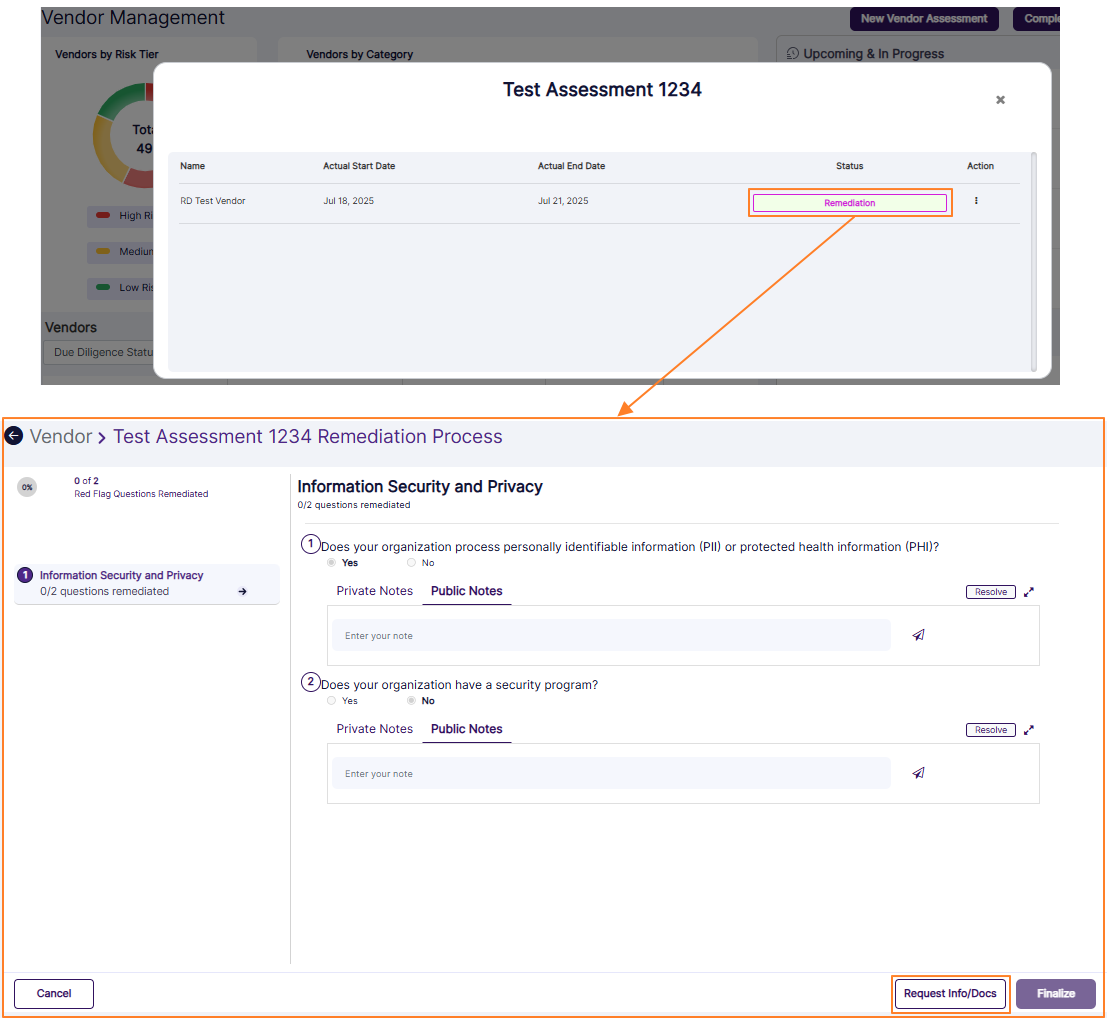Viewport: 1107px width, 1018px height.
Task: Open the action menu for RD Test Vendor
Action: point(977,201)
